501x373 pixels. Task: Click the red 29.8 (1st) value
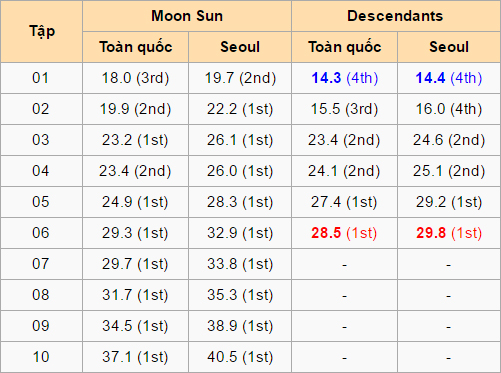point(449,233)
